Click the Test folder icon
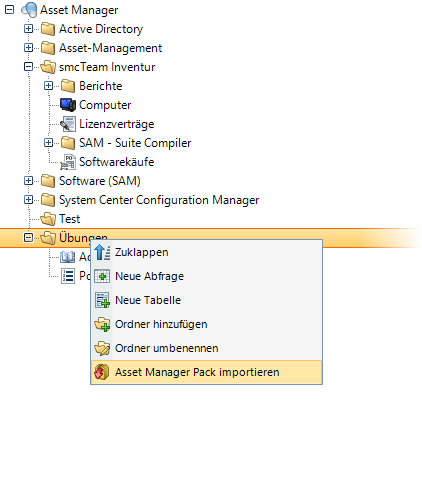This screenshot has width=422, height=487. tap(48, 219)
